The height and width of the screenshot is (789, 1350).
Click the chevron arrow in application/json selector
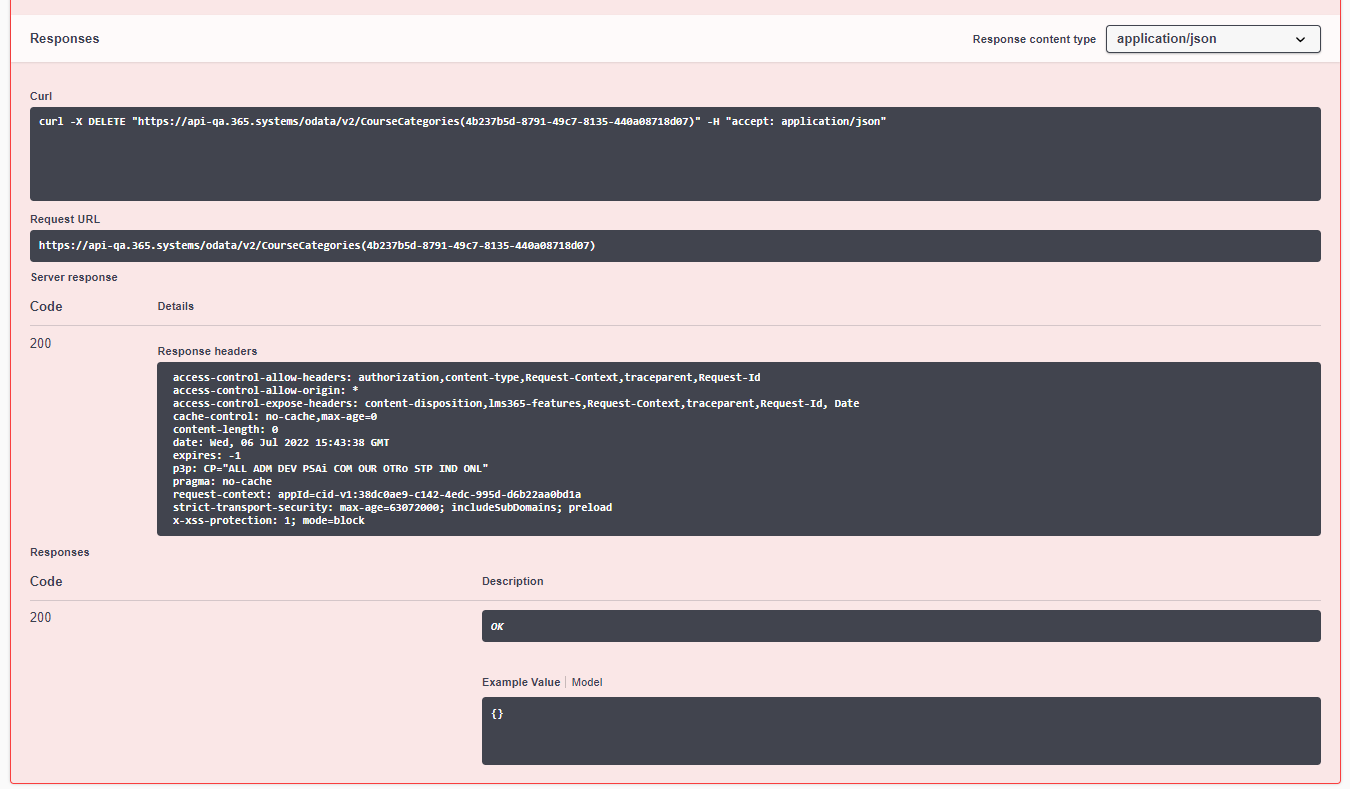coord(1300,40)
